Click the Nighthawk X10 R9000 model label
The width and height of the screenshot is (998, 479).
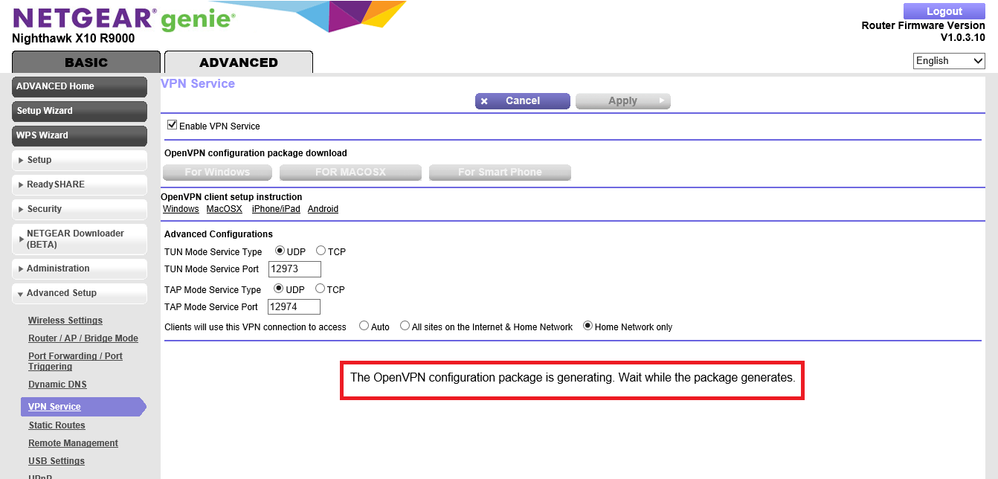click(x=73, y=38)
